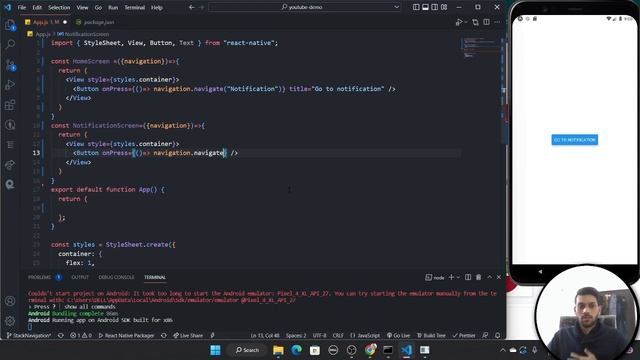Screen dimensions: 640x360
Task: Click Run code icon in editor toolbar
Action: point(459,22)
